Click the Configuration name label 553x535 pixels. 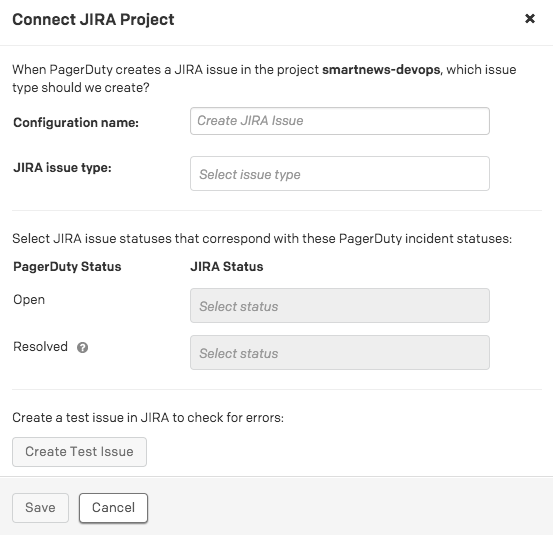76,123
